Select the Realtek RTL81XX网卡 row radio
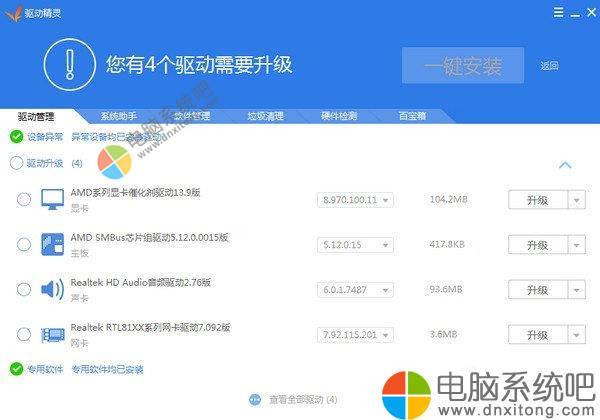Image resolution: width=600 pixels, height=420 pixels. coord(24,334)
